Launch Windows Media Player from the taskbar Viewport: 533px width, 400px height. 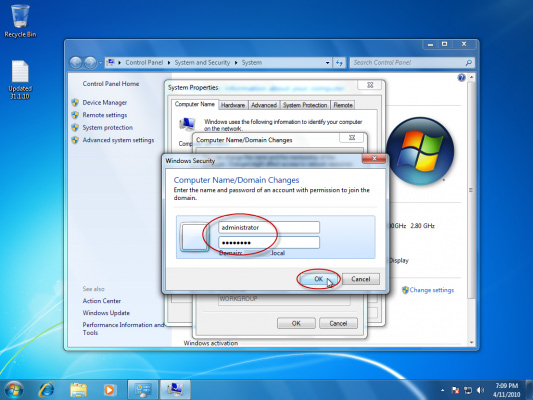coord(109,390)
